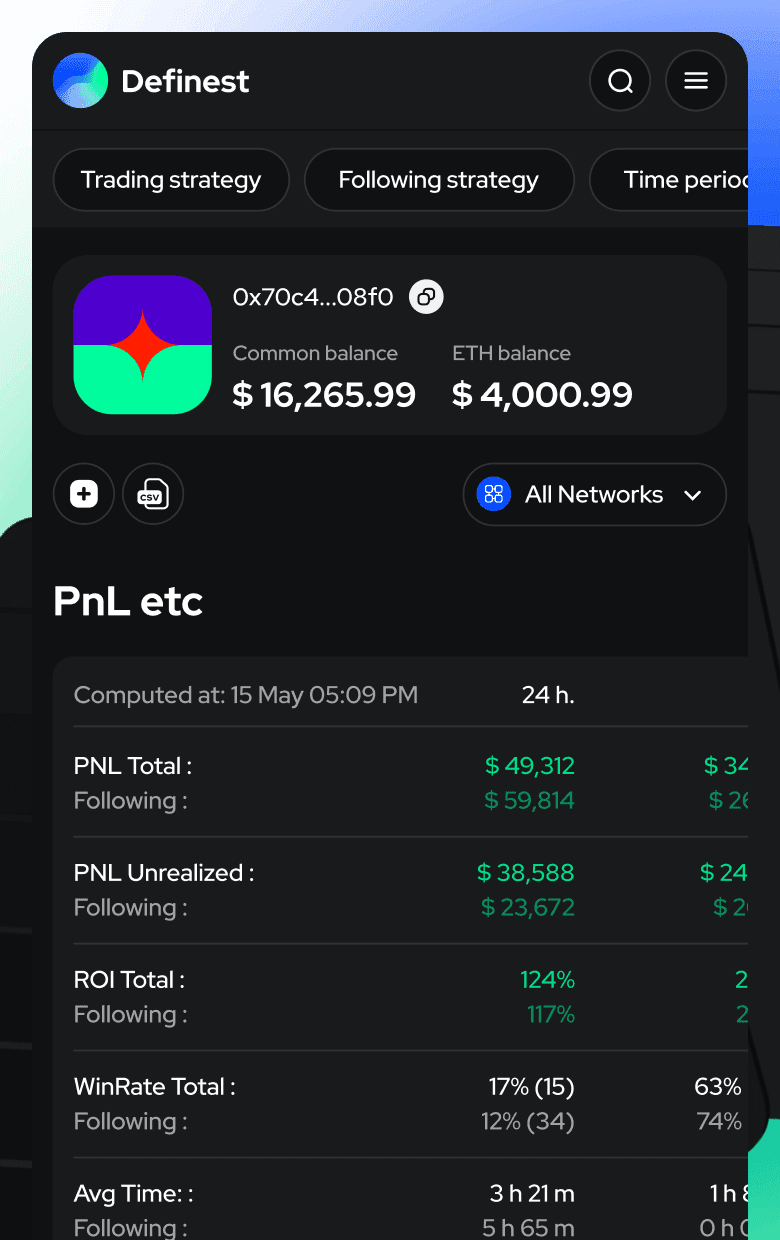Viewport: 780px width, 1240px height.
Task: Click the All Networks grid icon
Action: 494,494
